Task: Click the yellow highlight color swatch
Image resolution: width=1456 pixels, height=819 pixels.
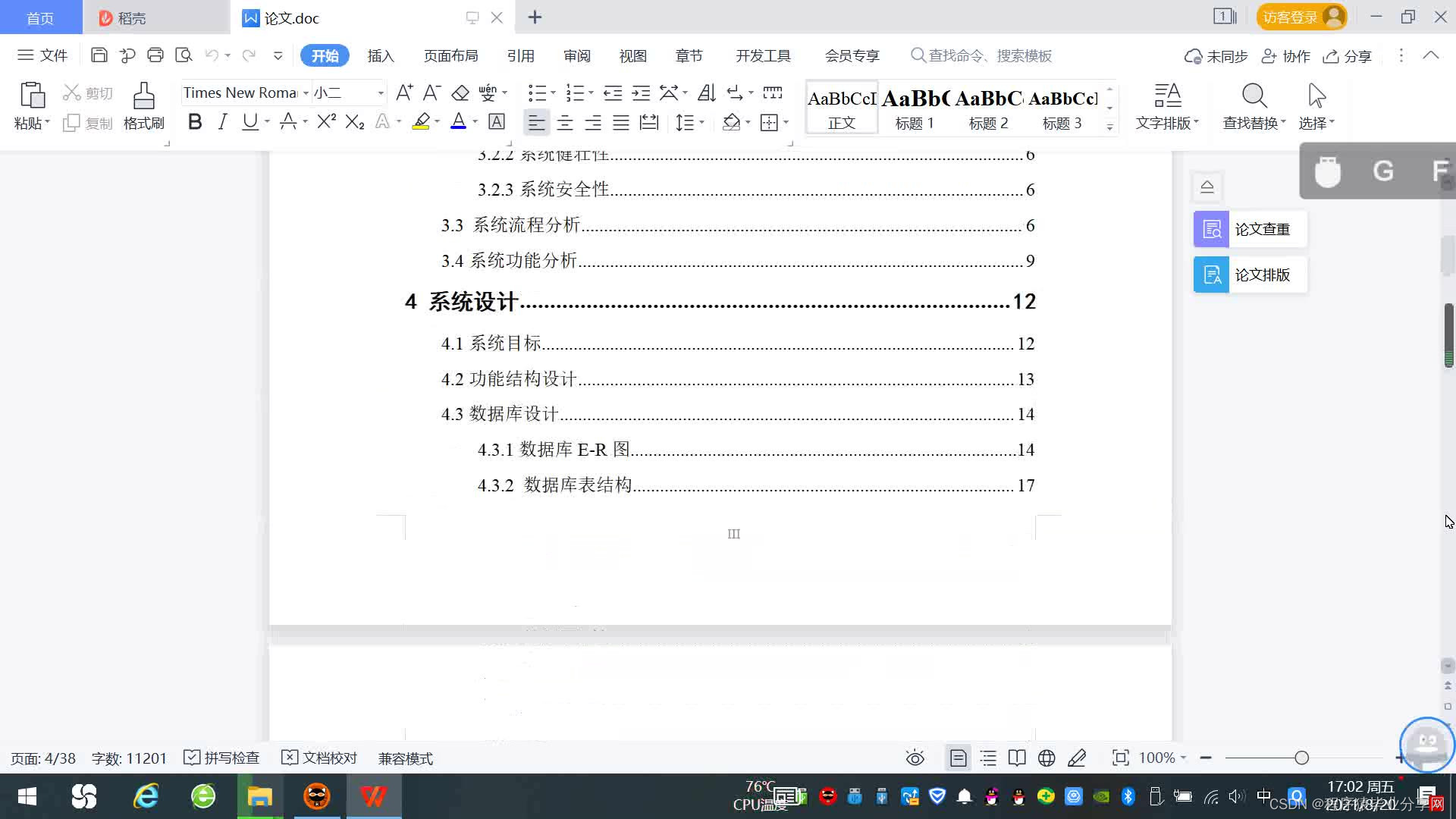Action: click(x=421, y=122)
